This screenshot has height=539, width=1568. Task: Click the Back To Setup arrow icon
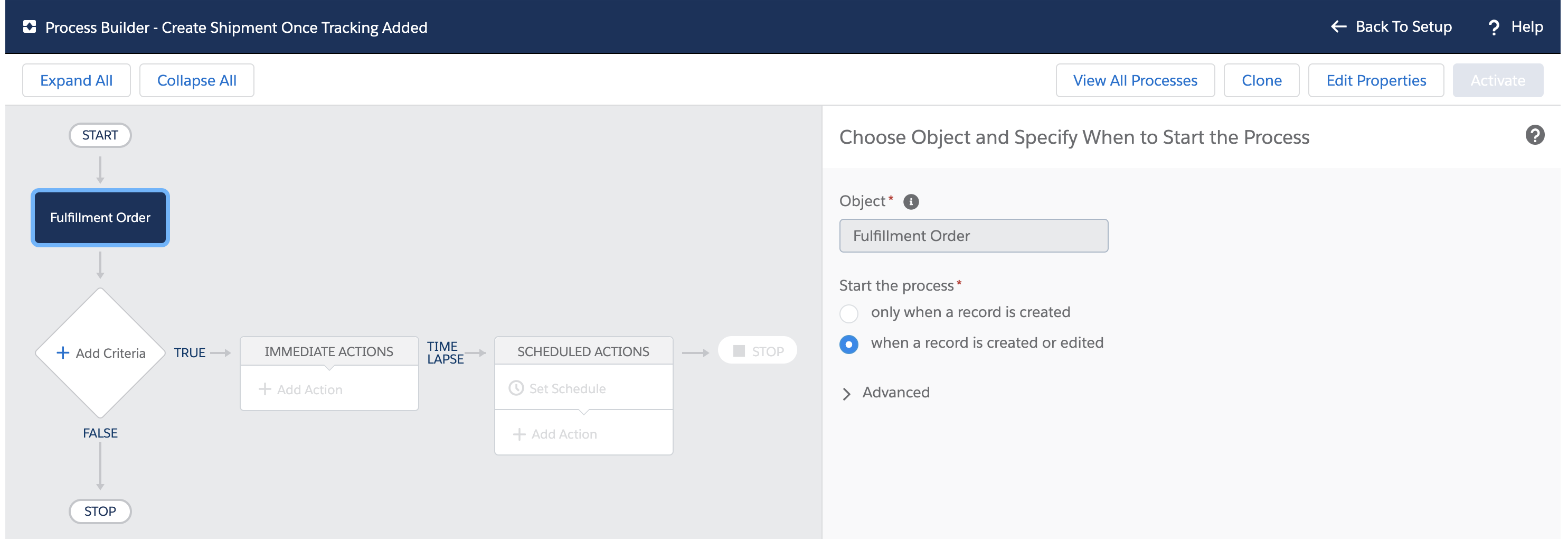click(1338, 27)
